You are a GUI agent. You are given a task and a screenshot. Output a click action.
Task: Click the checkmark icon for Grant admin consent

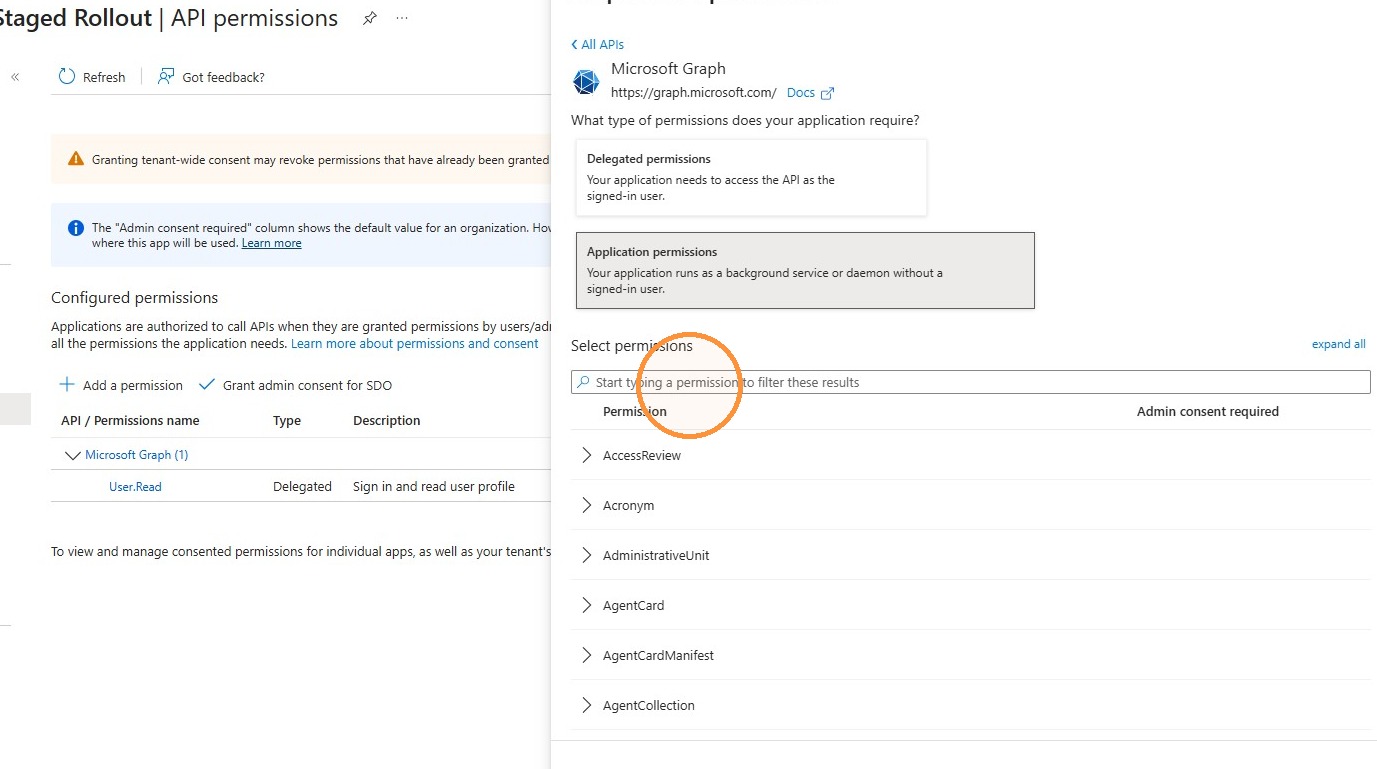(x=207, y=385)
